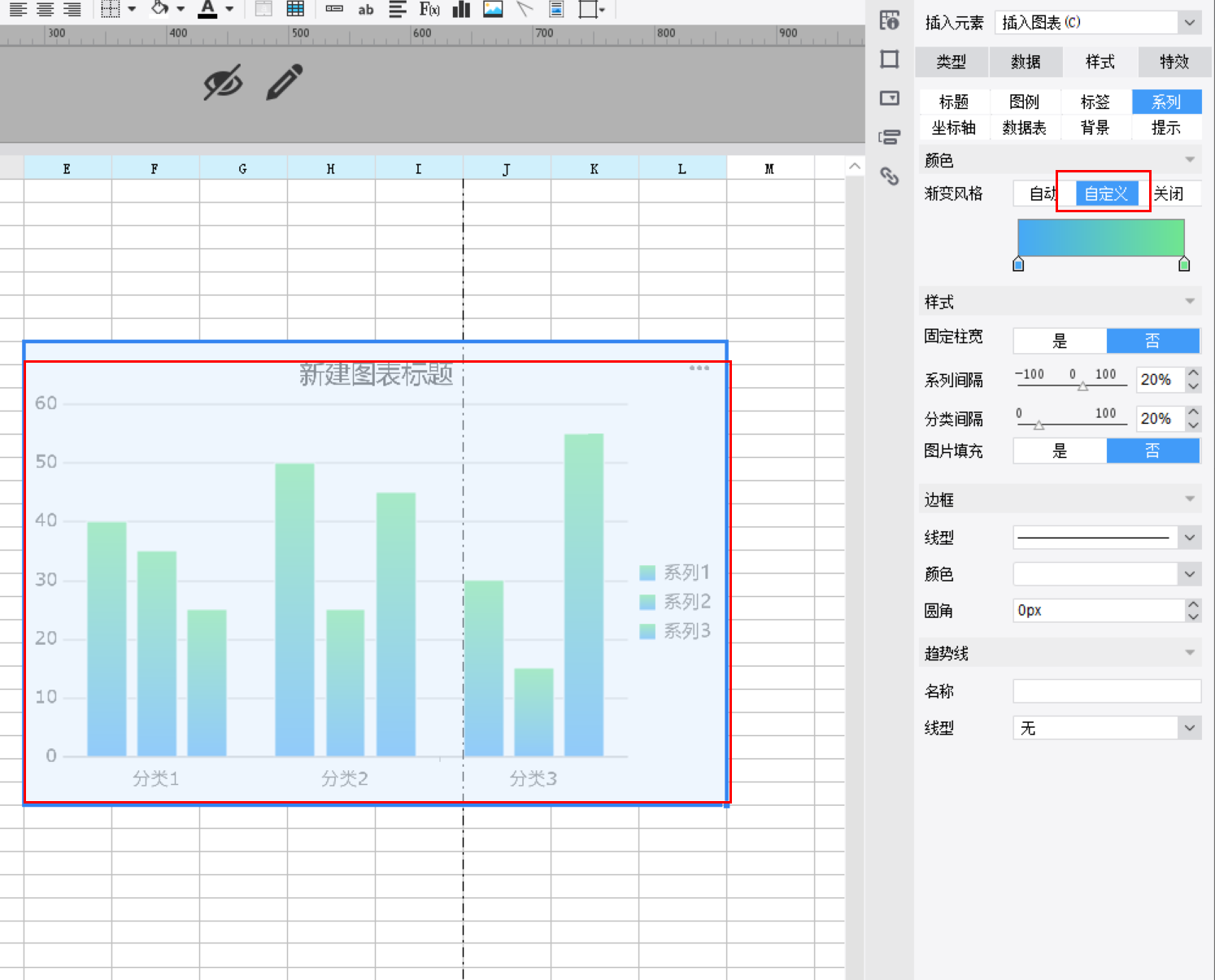Open the 坐标轴 style section

[x=954, y=128]
